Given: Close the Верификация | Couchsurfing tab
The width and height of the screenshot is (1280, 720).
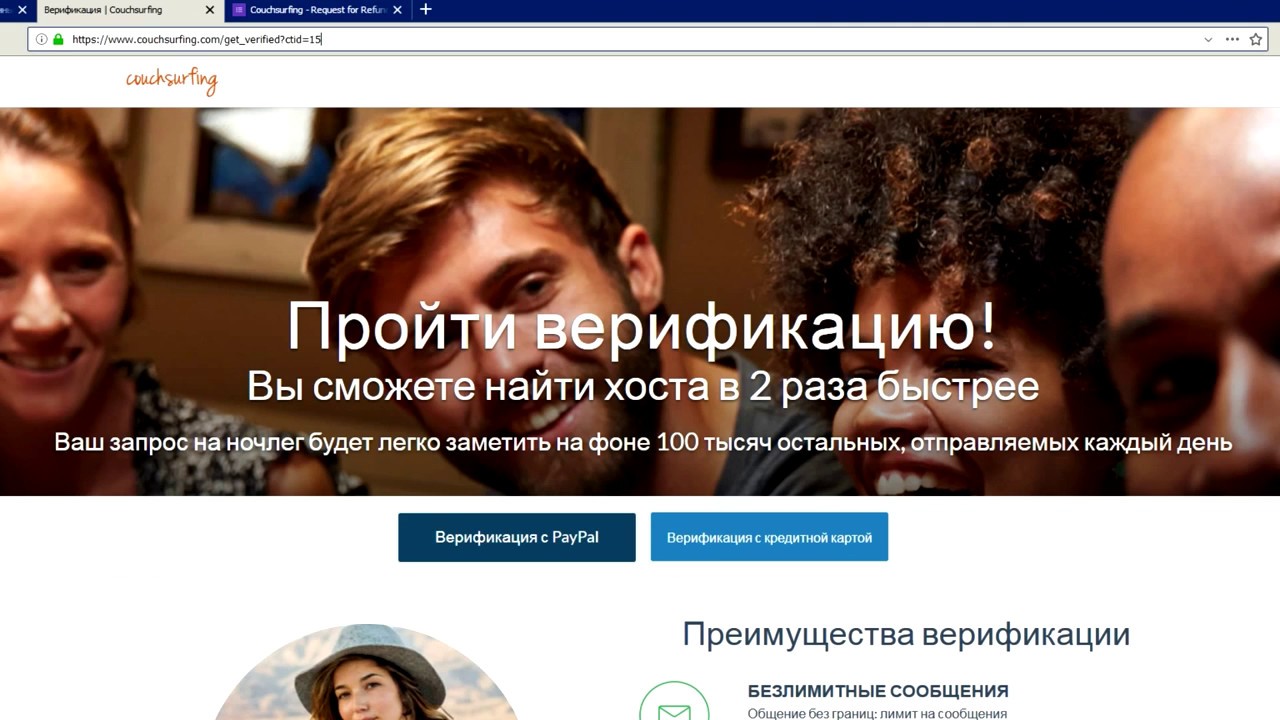Looking at the screenshot, I should click(209, 10).
